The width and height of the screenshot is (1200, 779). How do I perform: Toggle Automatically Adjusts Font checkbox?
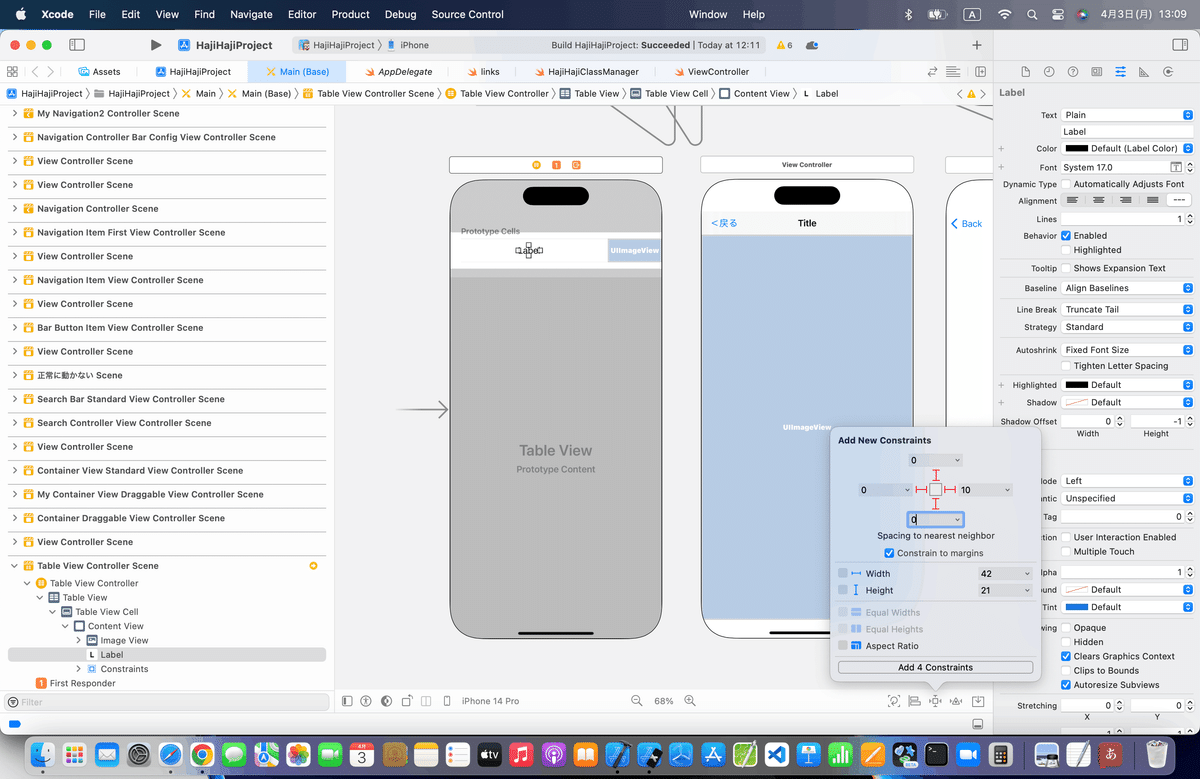1066,184
